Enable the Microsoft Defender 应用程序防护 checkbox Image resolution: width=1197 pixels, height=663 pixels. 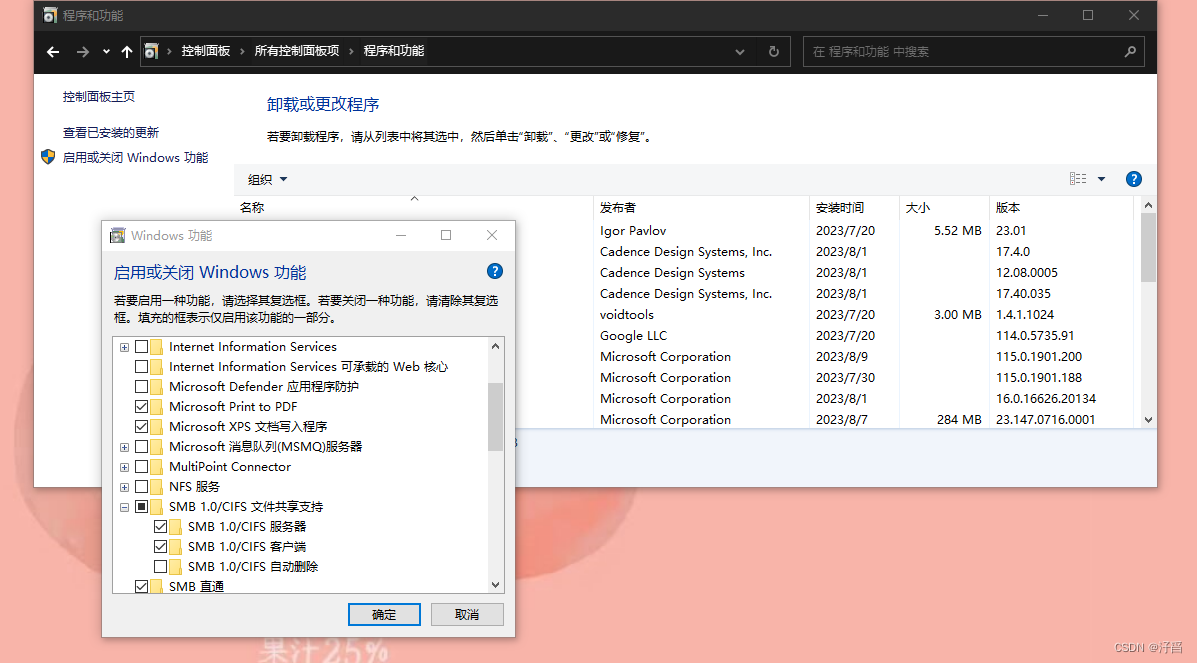(142, 386)
